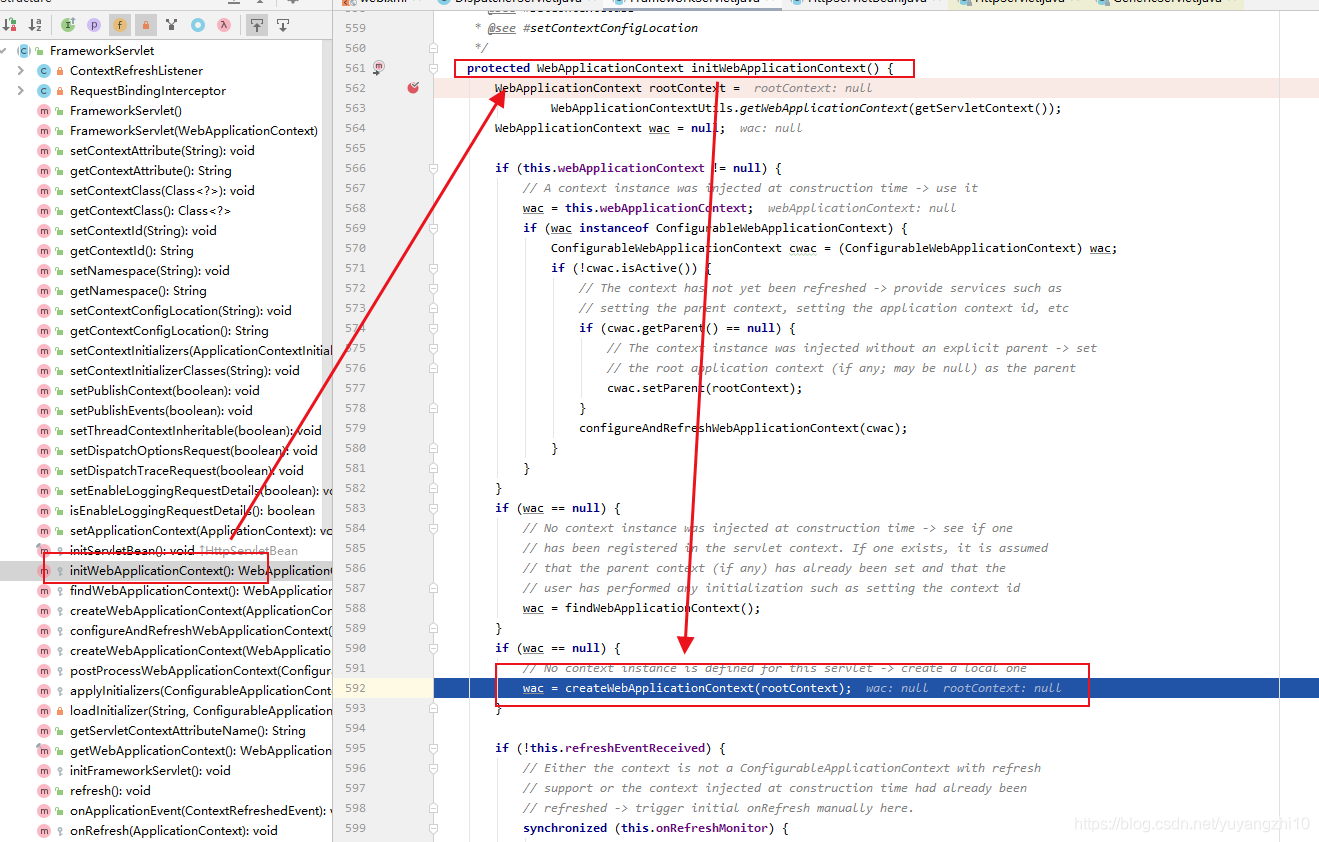Viewport: 1319px width, 842px height.
Task: Click method icon beside setContextId(String): void
Action: pos(44,231)
